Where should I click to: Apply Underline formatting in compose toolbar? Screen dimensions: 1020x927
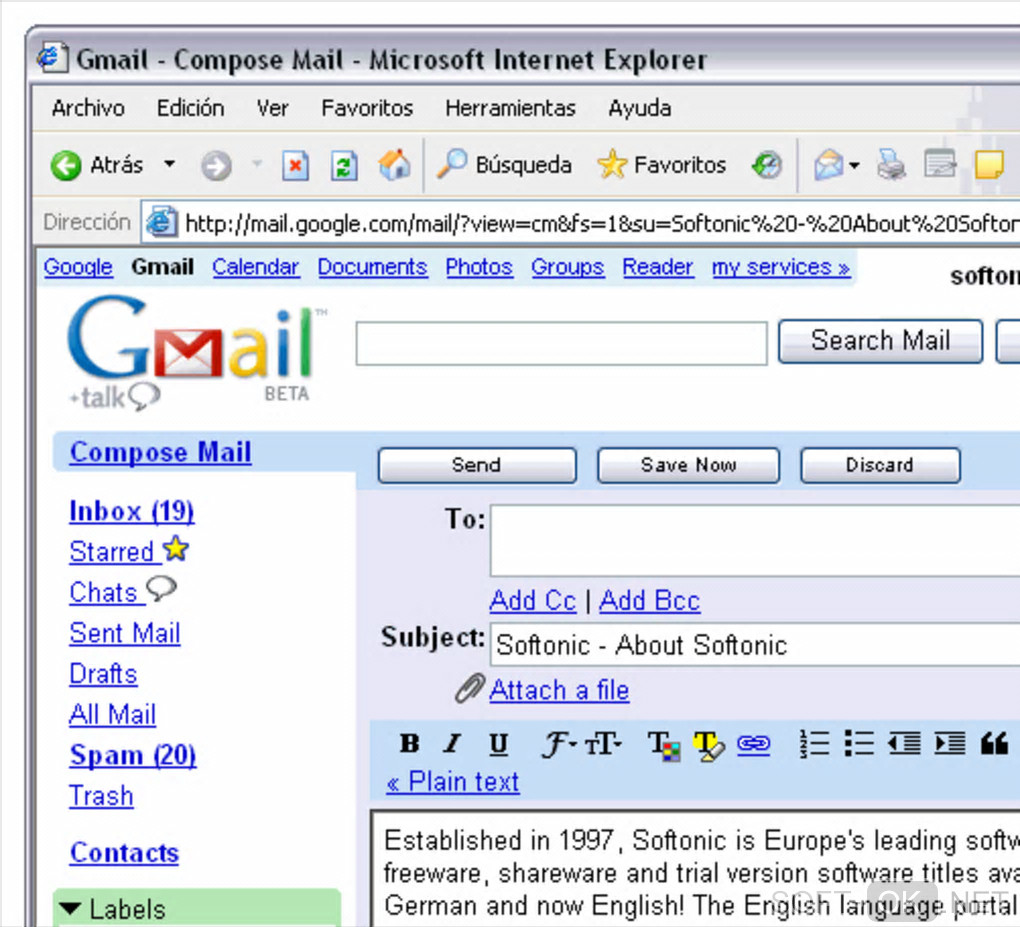coord(498,744)
